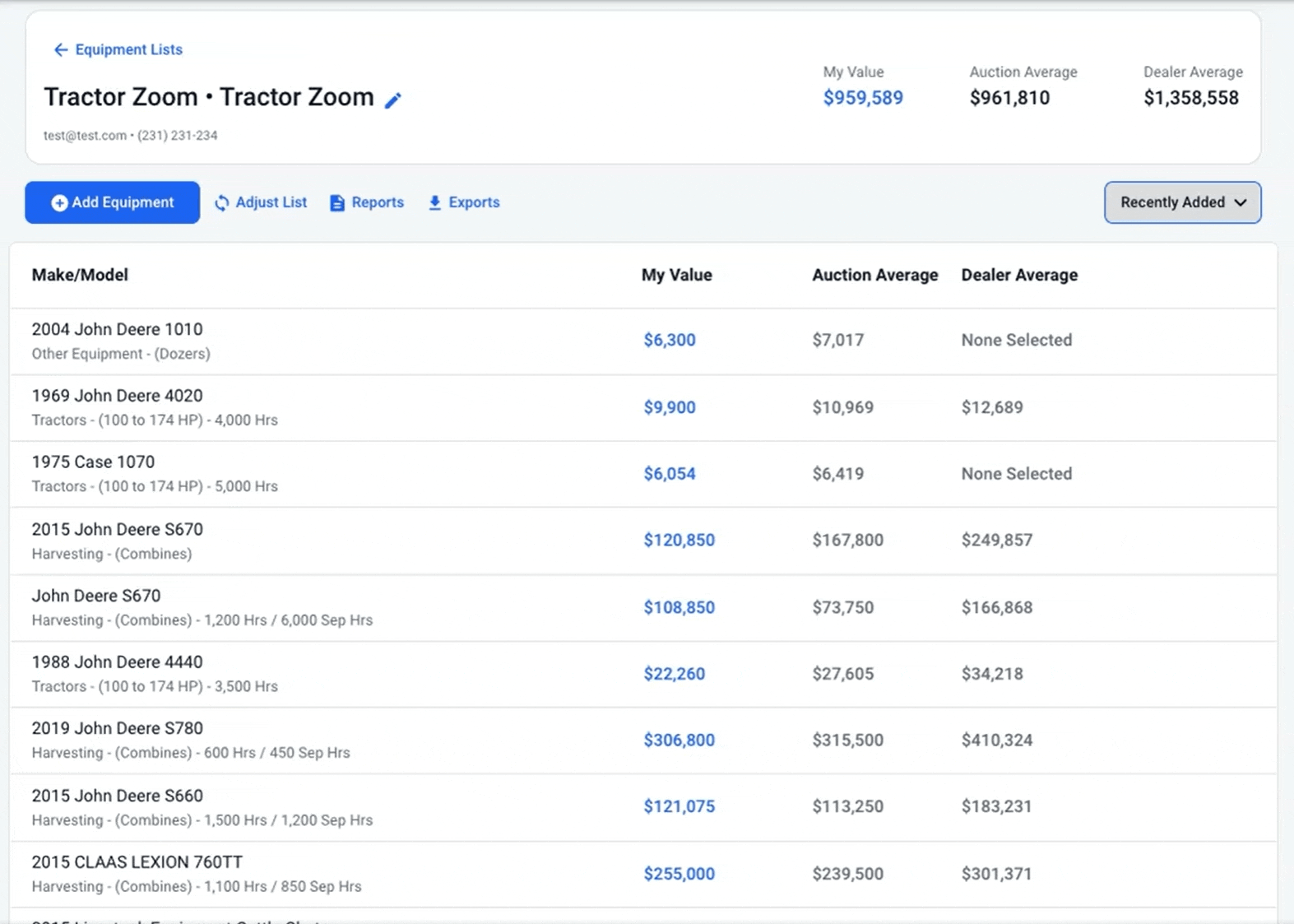The height and width of the screenshot is (924, 1294).
Task: Edit the $22,260 My Value
Action: 675,674
